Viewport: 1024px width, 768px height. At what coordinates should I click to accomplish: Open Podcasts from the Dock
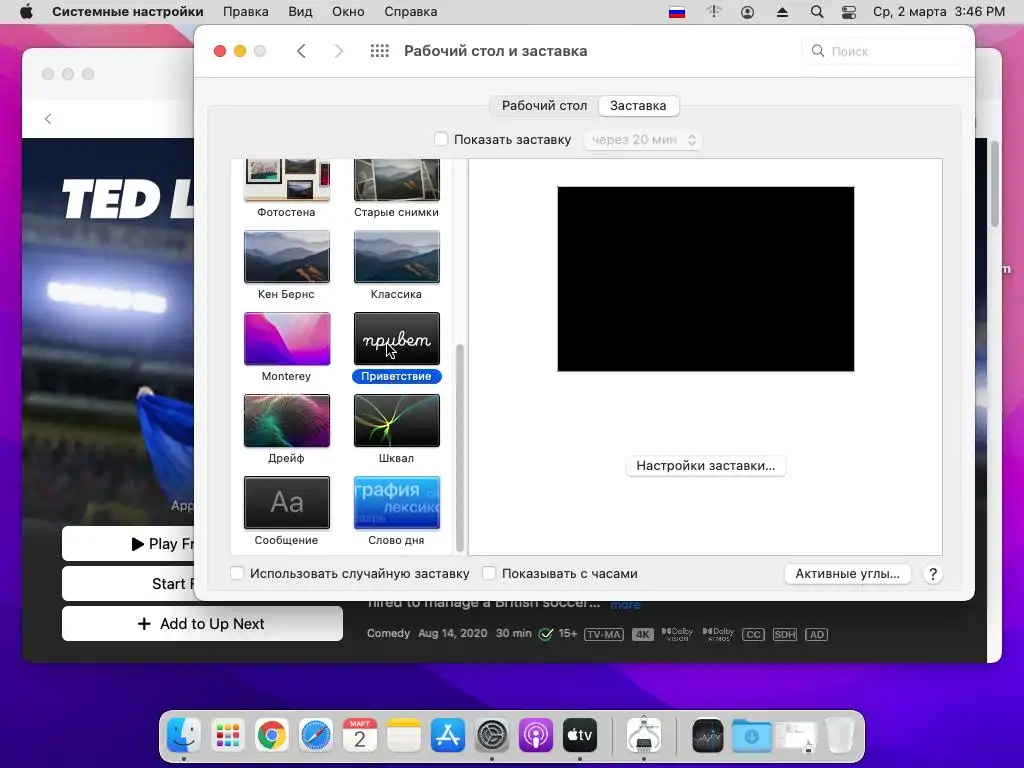click(x=536, y=736)
